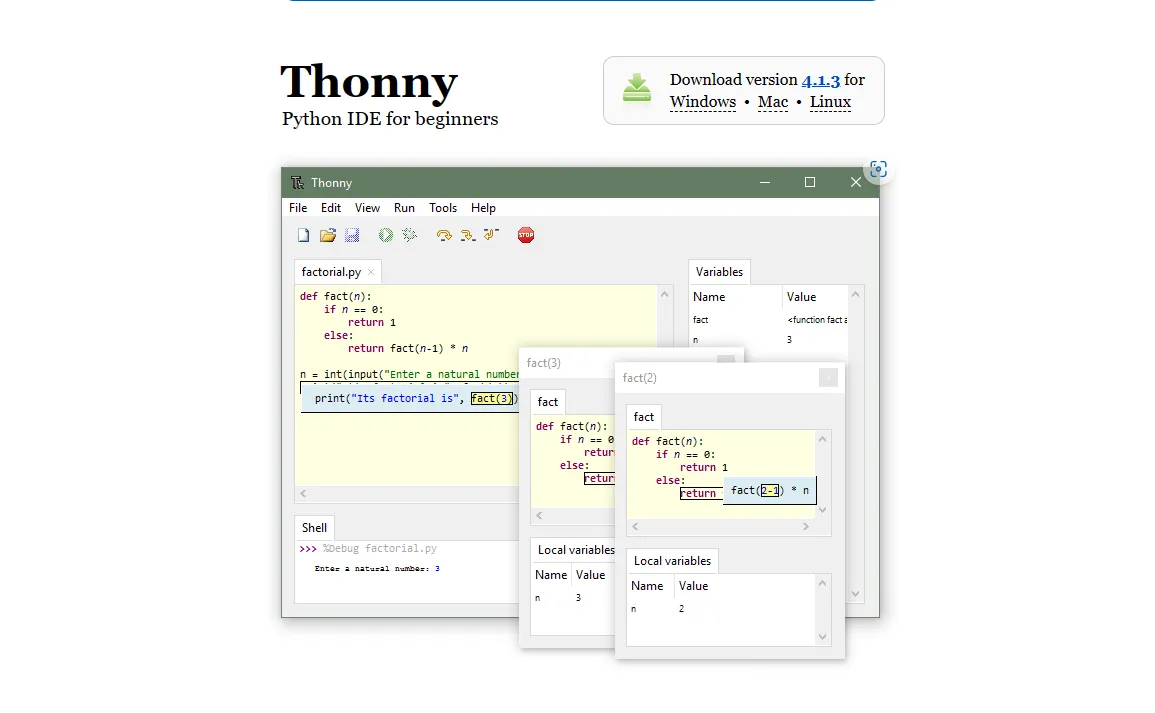Step into using the second arrow icon
1155x713 pixels.
tap(467, 234)
